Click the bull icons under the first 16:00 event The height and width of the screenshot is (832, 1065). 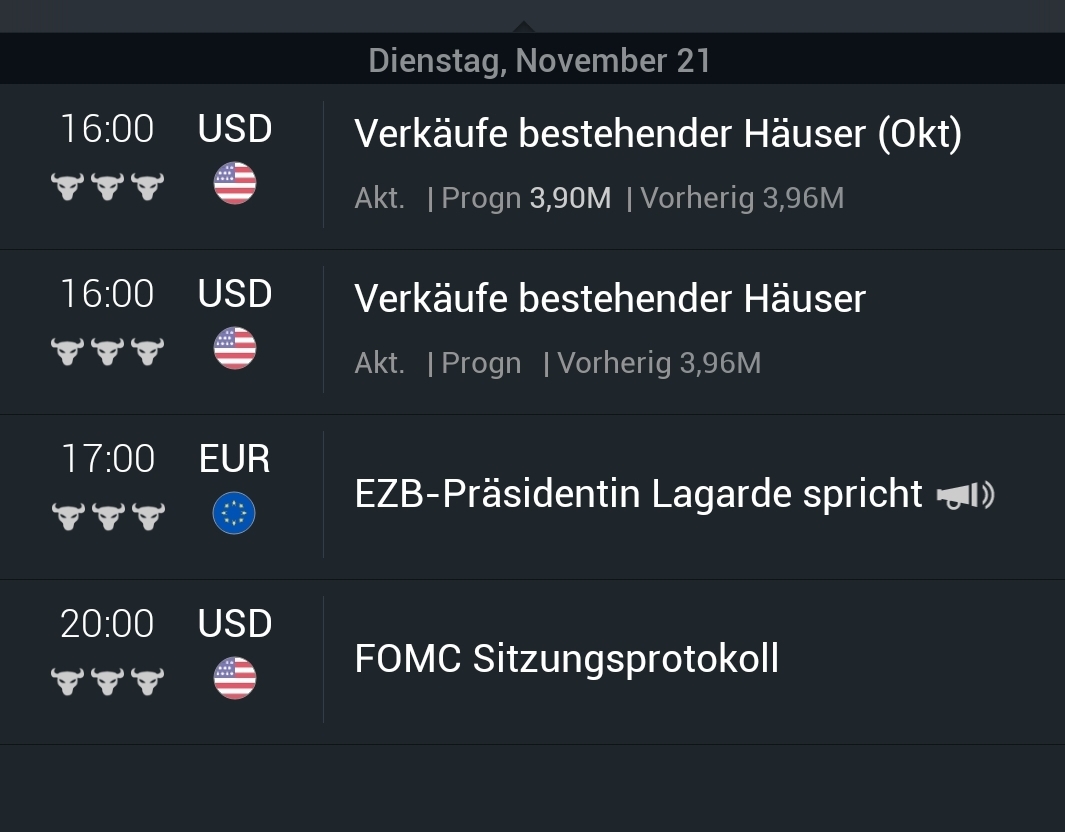click(107, 184)
